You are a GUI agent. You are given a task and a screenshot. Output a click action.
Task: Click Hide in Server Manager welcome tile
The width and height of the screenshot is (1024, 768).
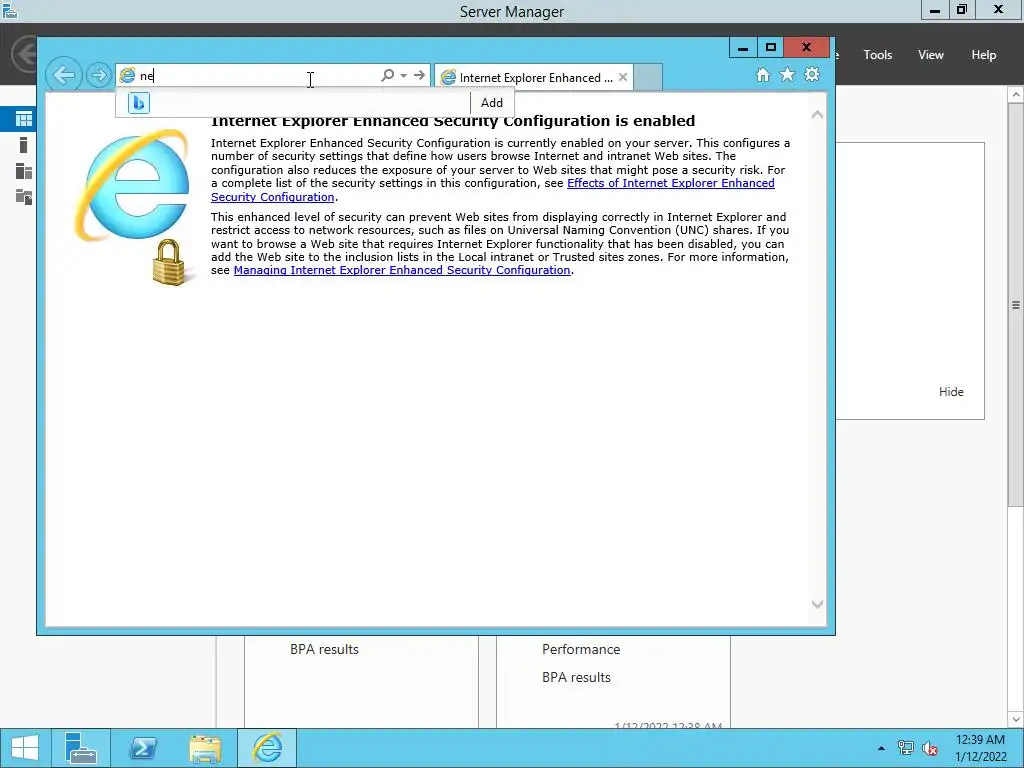951,392
